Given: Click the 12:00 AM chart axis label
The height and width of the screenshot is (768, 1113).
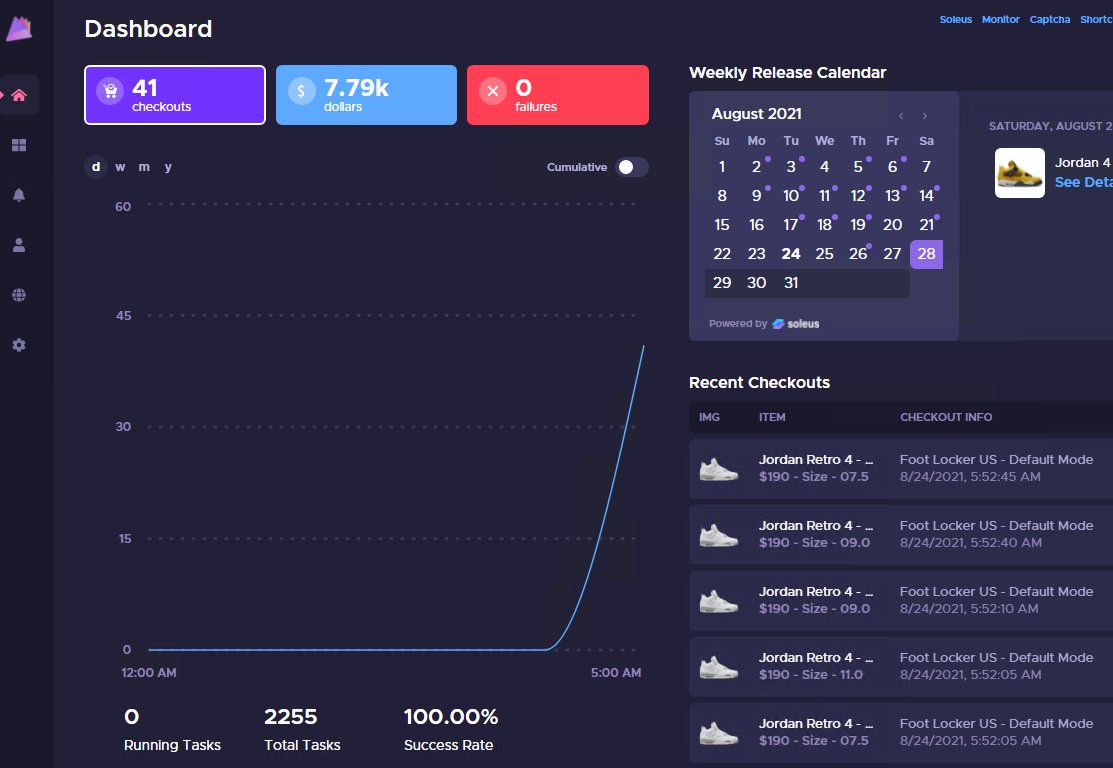Looking at the screenshot, I should pyautogui.click(x=148, y=672).
